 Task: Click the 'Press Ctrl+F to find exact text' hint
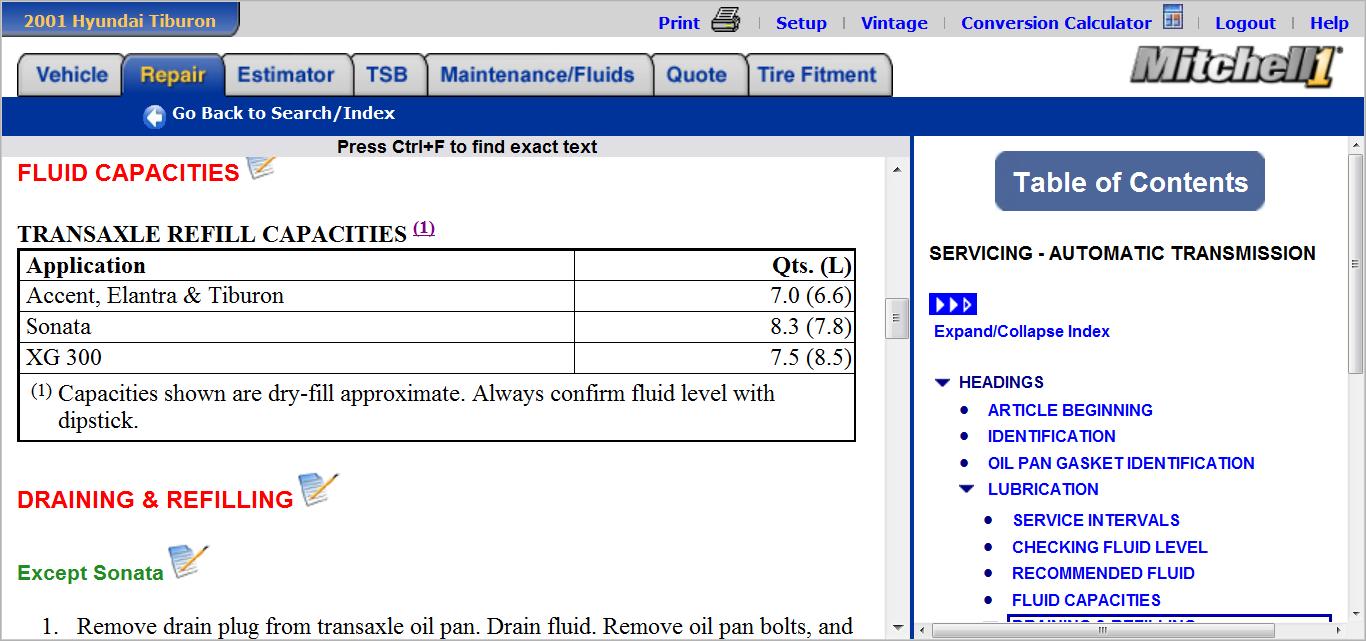tap(467, 147)
